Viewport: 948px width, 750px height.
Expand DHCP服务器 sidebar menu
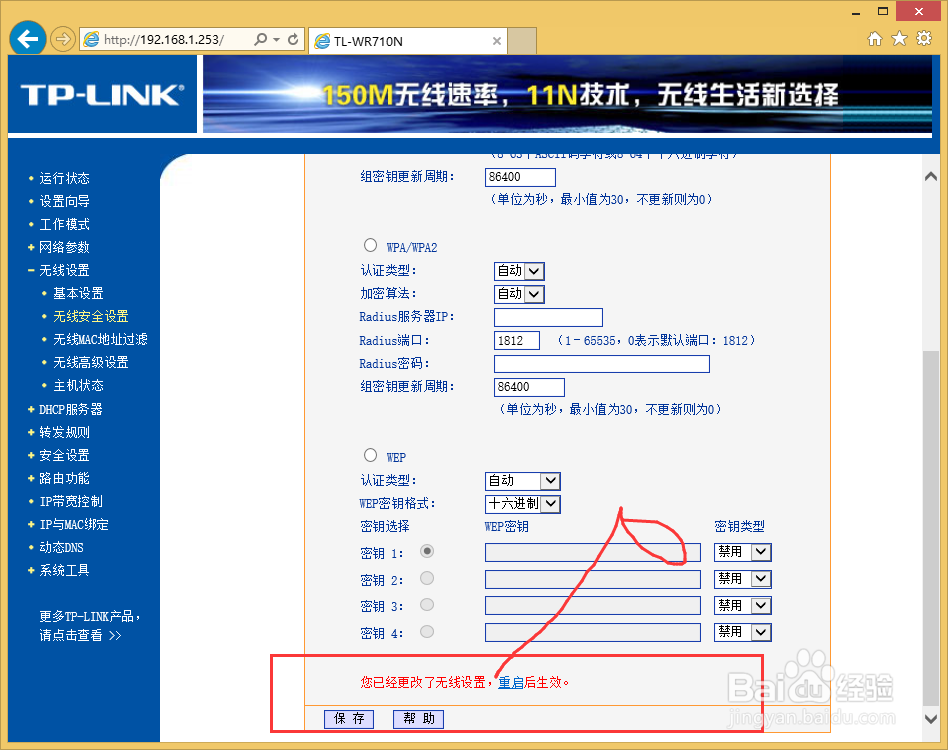71,409
